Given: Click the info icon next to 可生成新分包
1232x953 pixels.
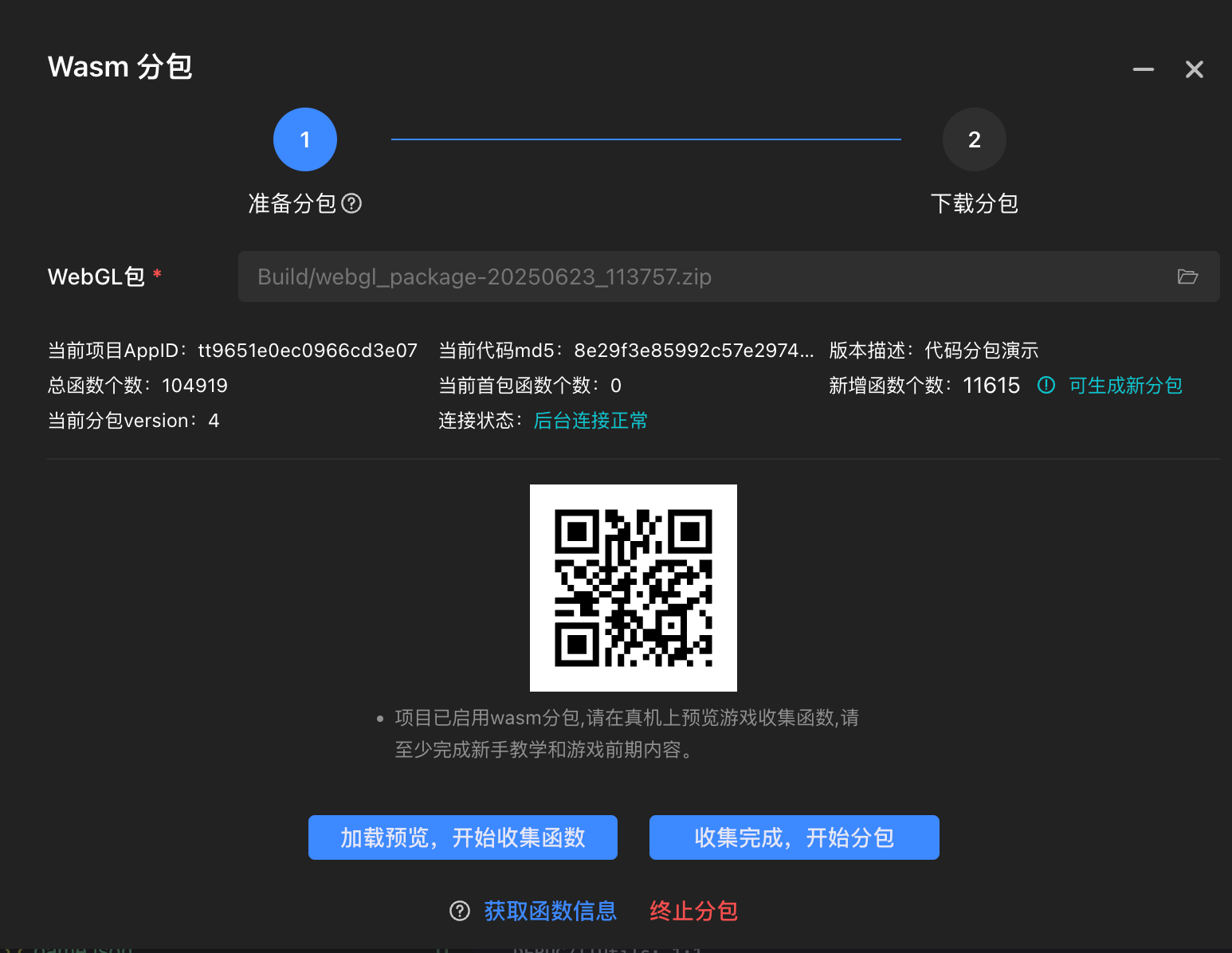Looking at the screenshot, I should point(1046,386).
